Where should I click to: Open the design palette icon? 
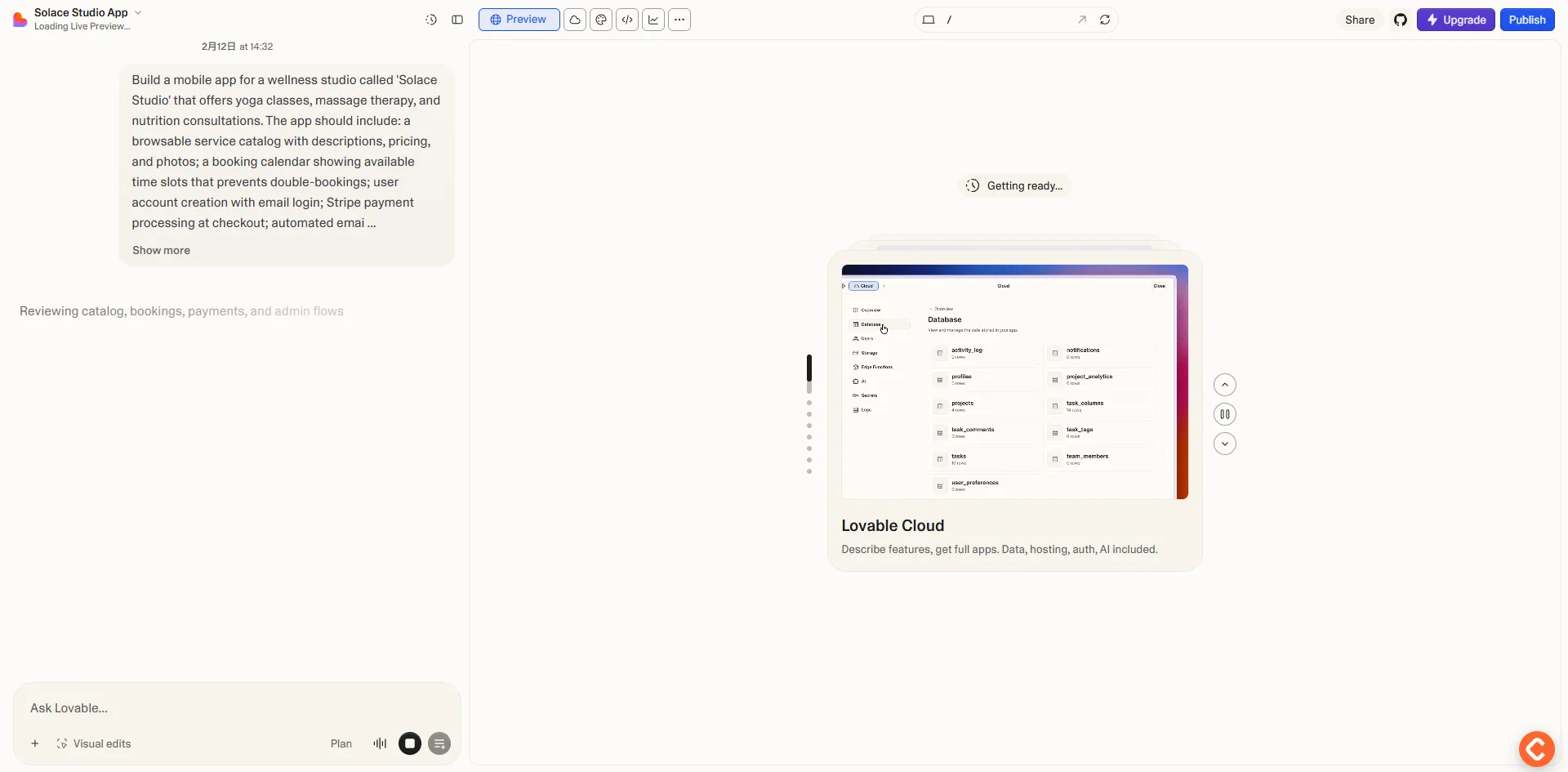coord(601,20)
